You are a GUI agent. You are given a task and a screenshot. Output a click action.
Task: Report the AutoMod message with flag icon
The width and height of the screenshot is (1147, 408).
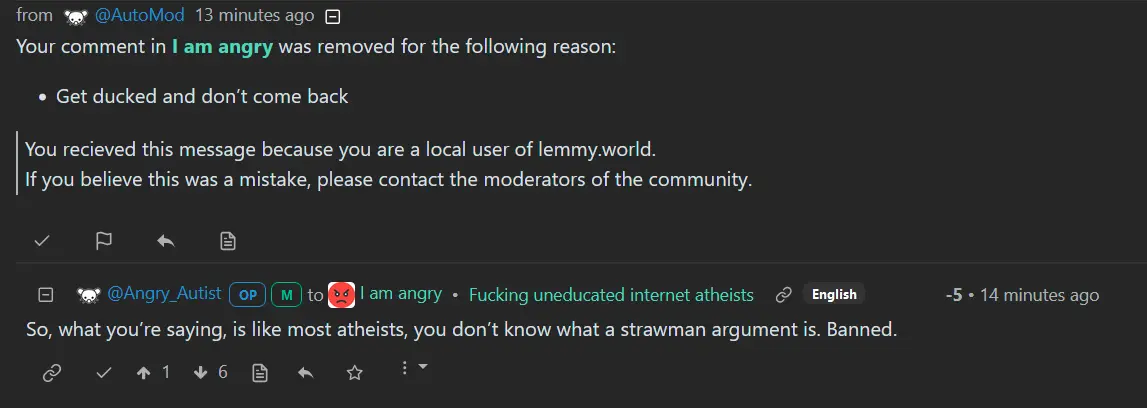(x=104, y=241)
